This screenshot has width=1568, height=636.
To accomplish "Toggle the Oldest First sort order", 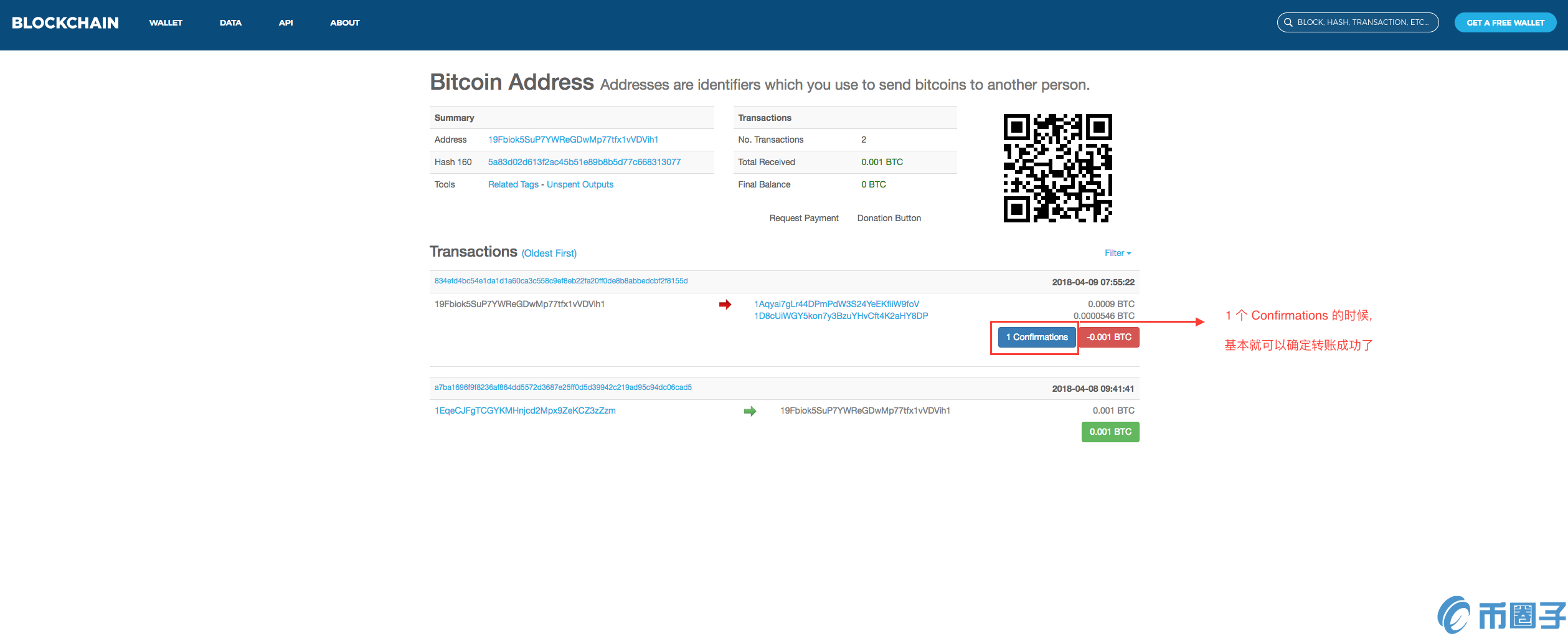I will (549, 254).
